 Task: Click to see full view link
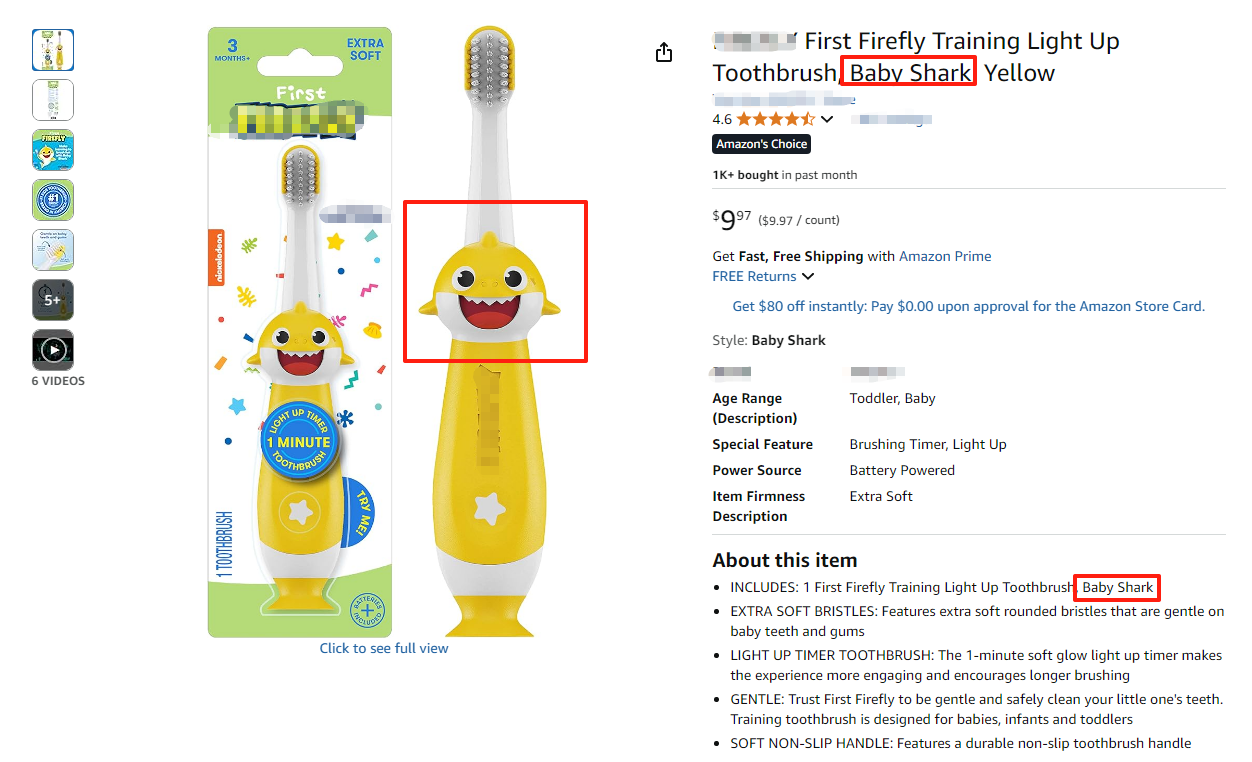(x=384, y=648)
